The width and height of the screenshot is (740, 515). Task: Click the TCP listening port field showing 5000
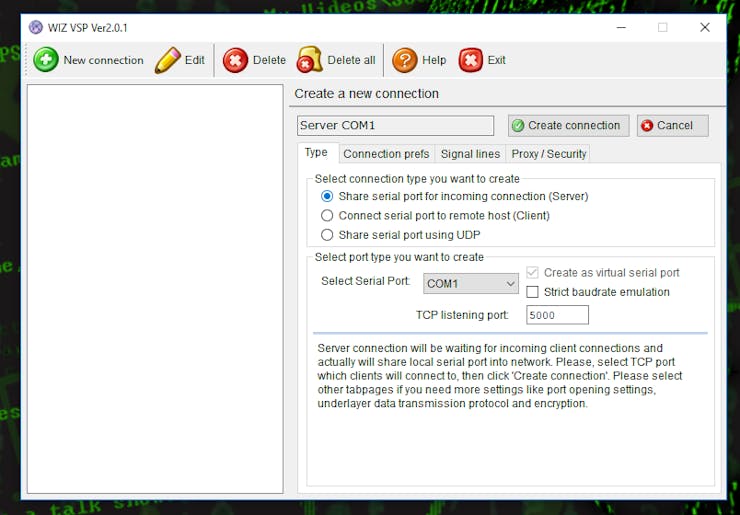click(x=557, y=315)
